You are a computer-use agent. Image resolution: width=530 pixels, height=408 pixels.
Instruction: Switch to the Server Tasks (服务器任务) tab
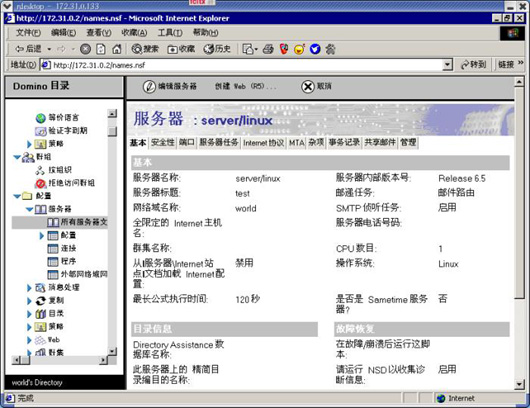(219, 142)
